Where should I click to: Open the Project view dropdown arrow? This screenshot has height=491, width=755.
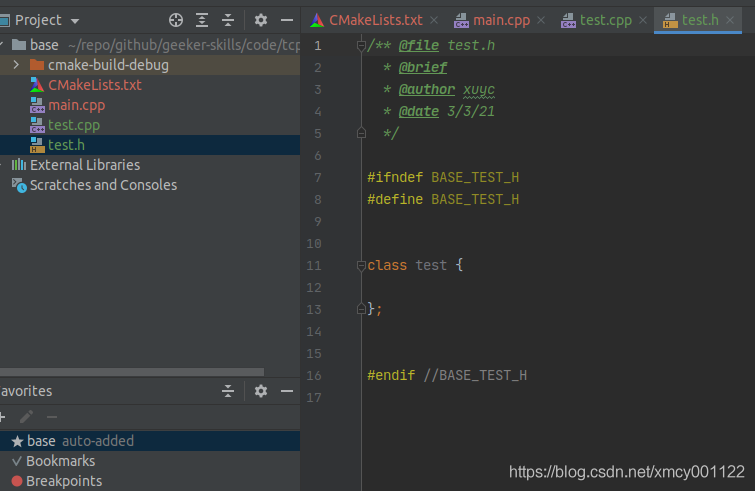[x=75, y=21]
